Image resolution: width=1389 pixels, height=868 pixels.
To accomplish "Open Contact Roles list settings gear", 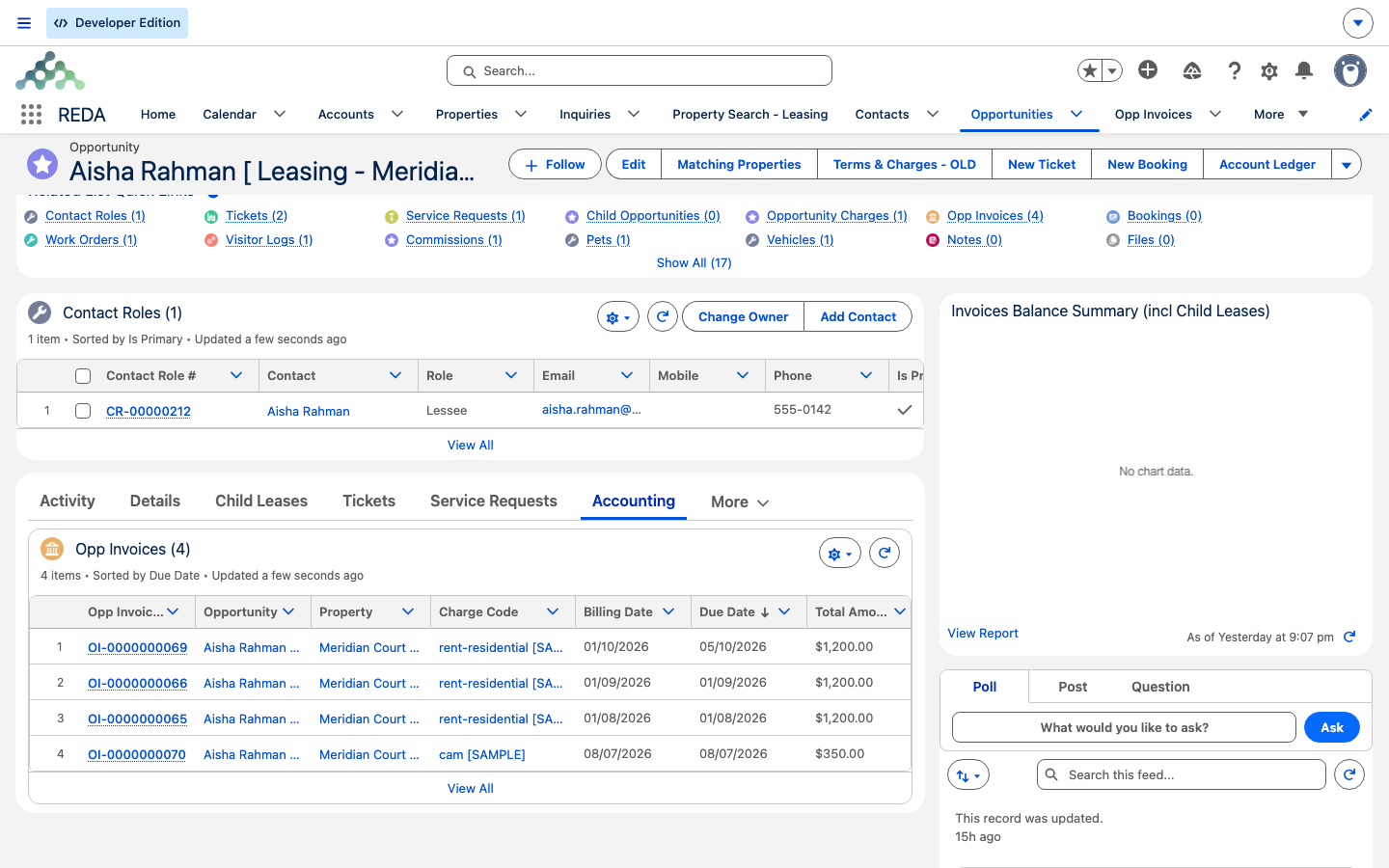I will [618, 316].
